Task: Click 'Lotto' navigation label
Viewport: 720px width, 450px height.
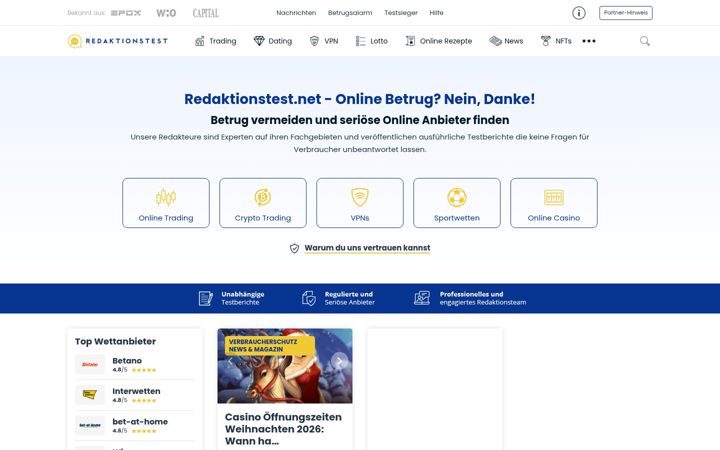Action: pos(379,41)
